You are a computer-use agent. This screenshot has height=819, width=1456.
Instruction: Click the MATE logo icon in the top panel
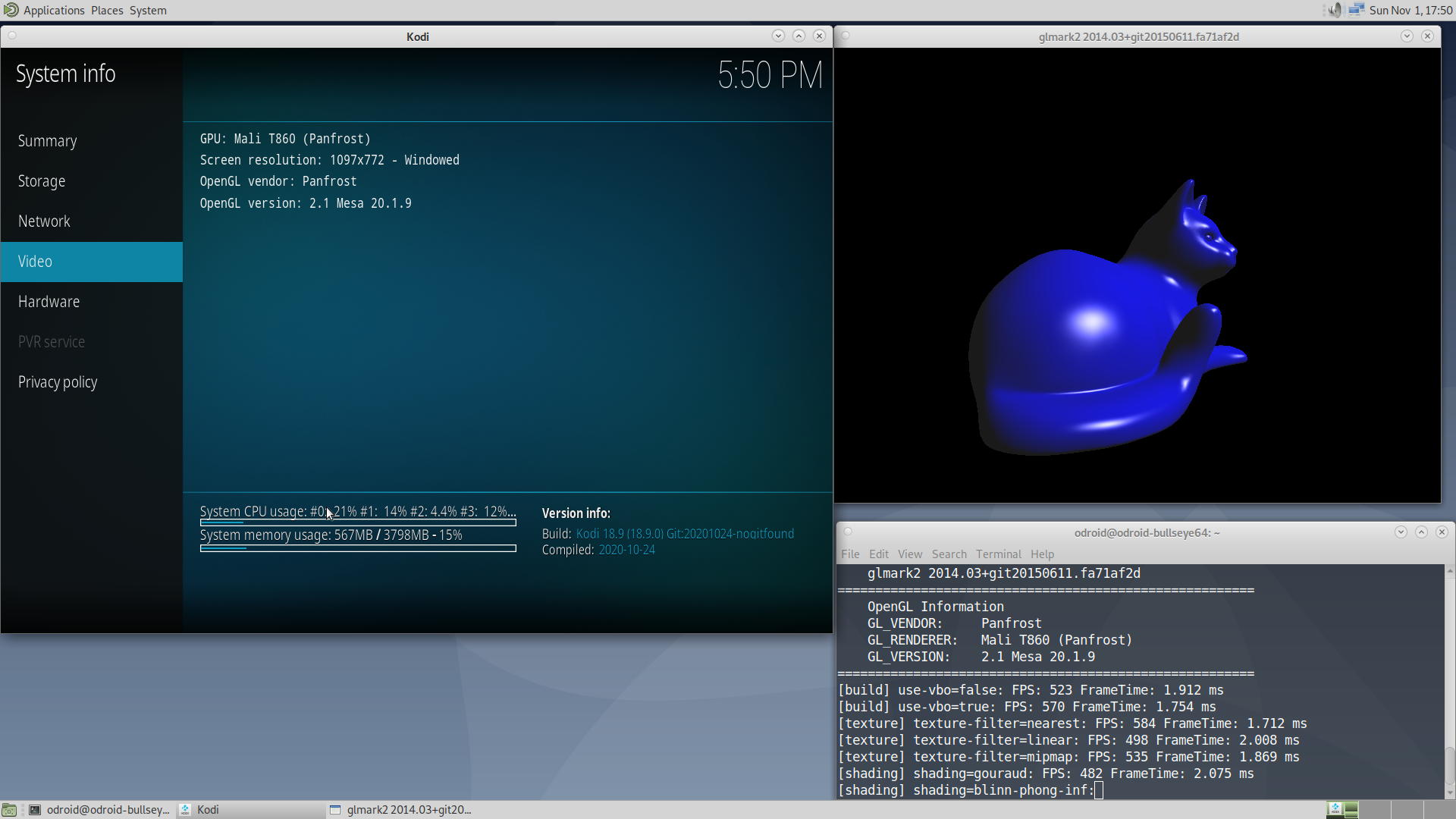click(11, 10)
